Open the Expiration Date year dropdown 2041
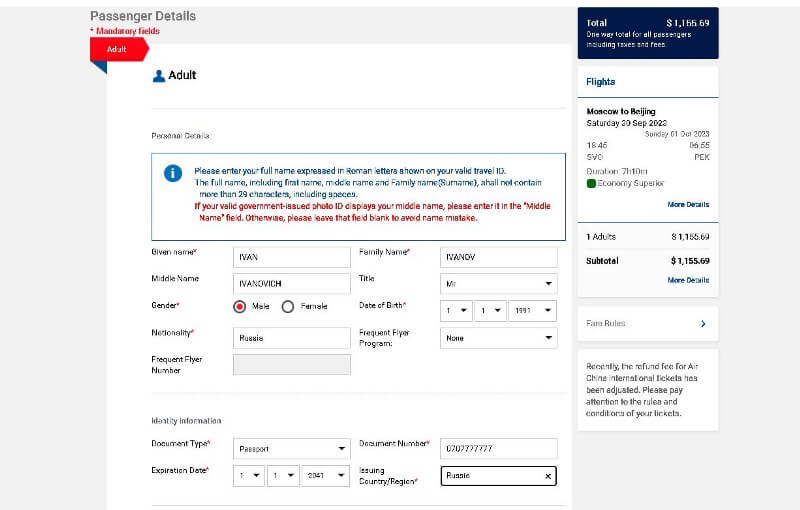800x510 pixels. pyautogui.click(x=326, y=476)
